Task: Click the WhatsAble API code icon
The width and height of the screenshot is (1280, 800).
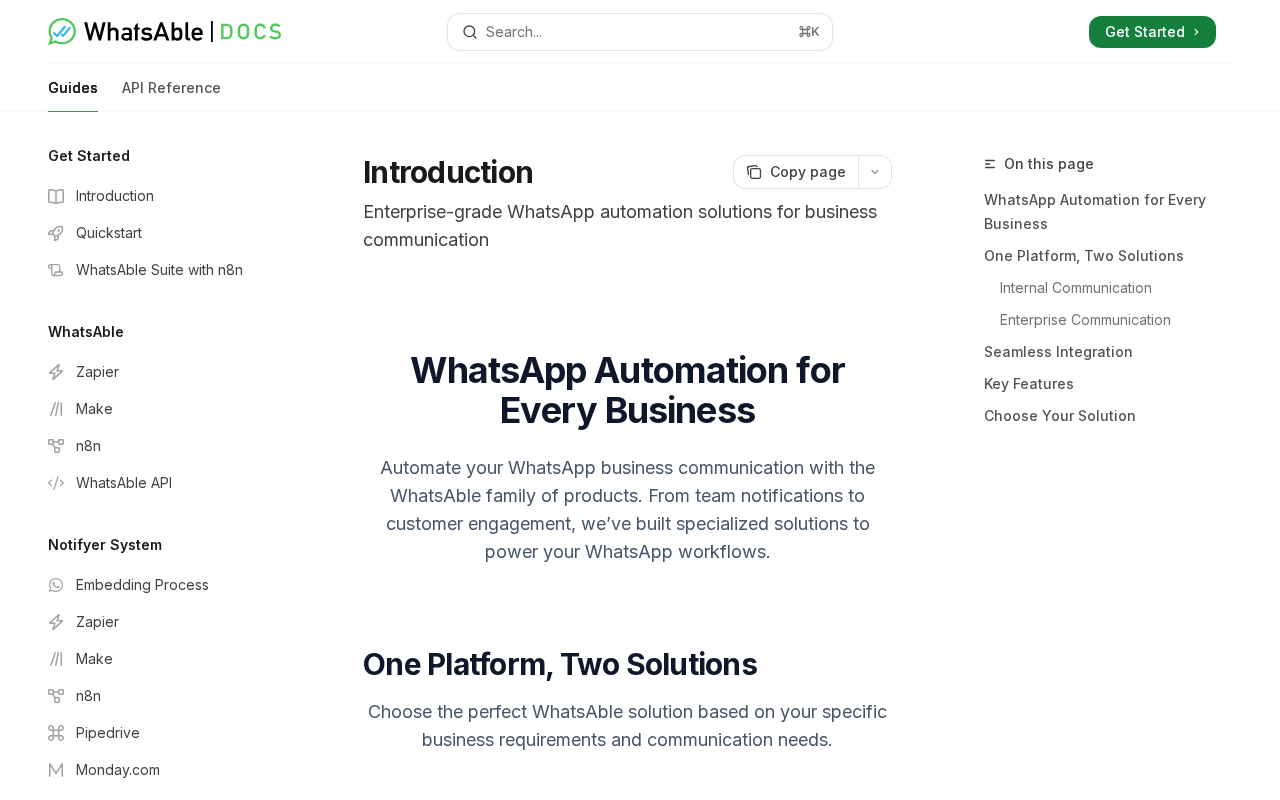Action: click(56, 483)
